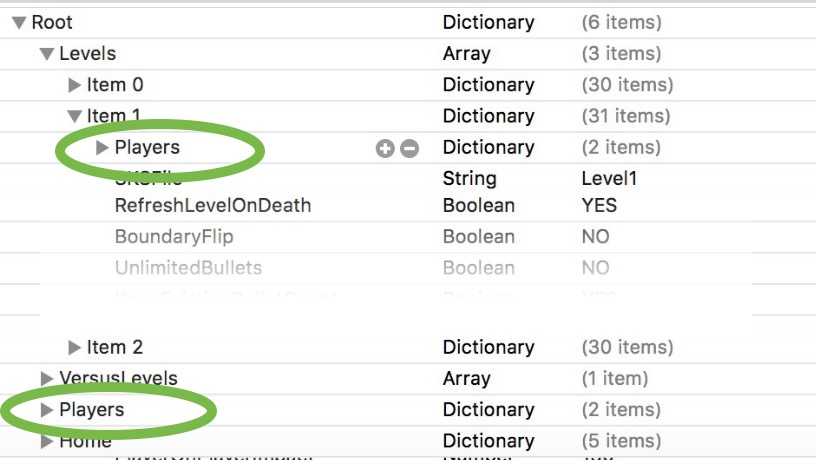Expand the Home dictionary triangle
Image resolution: width=816 pixels, height=460 pixels.
(x=46, y=441)
